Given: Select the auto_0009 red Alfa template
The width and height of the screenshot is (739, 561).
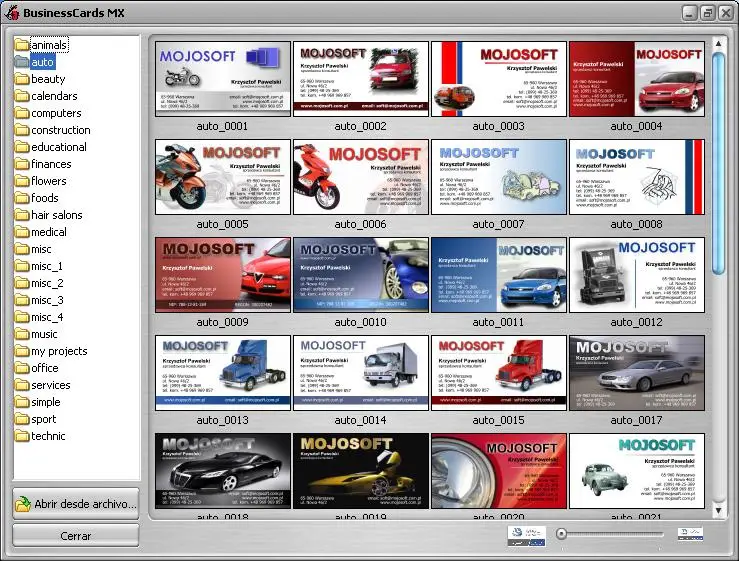Looking at the screenshot, I should 222,275.
